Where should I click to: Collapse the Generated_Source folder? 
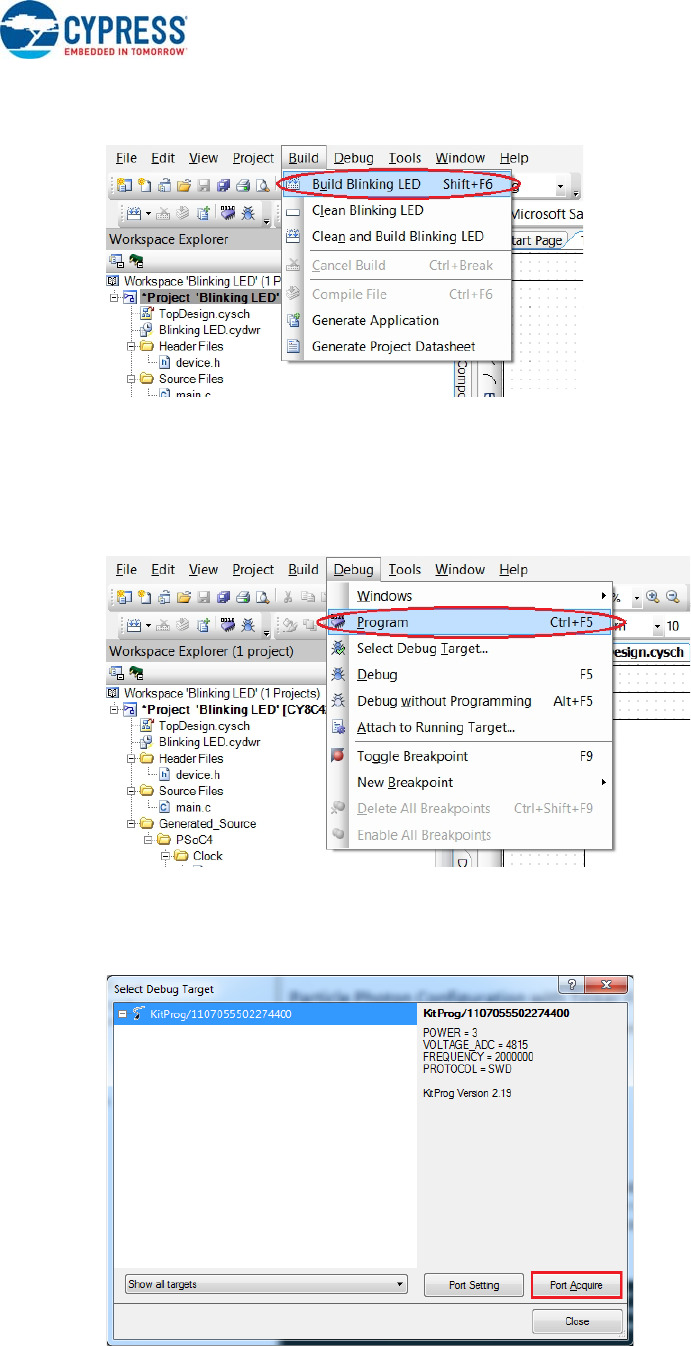[x=131, y=823]
